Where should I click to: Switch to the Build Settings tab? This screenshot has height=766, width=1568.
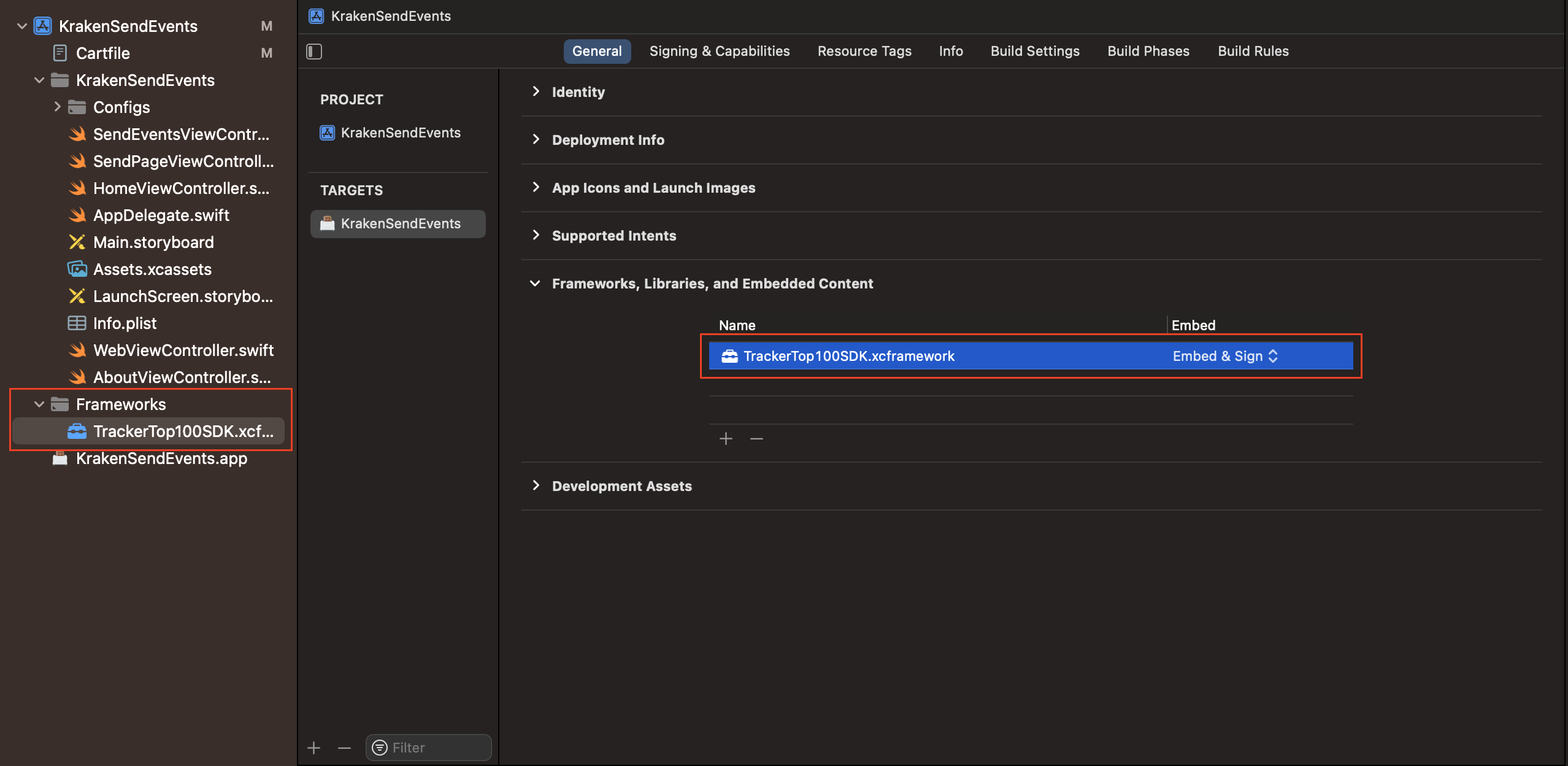(x=1034, y=52)
